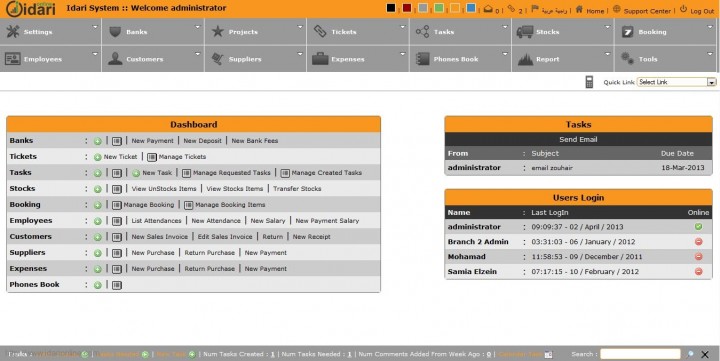Click the Support Center globe icon
This screenshot has height=361, width=720.
point(617,9)
